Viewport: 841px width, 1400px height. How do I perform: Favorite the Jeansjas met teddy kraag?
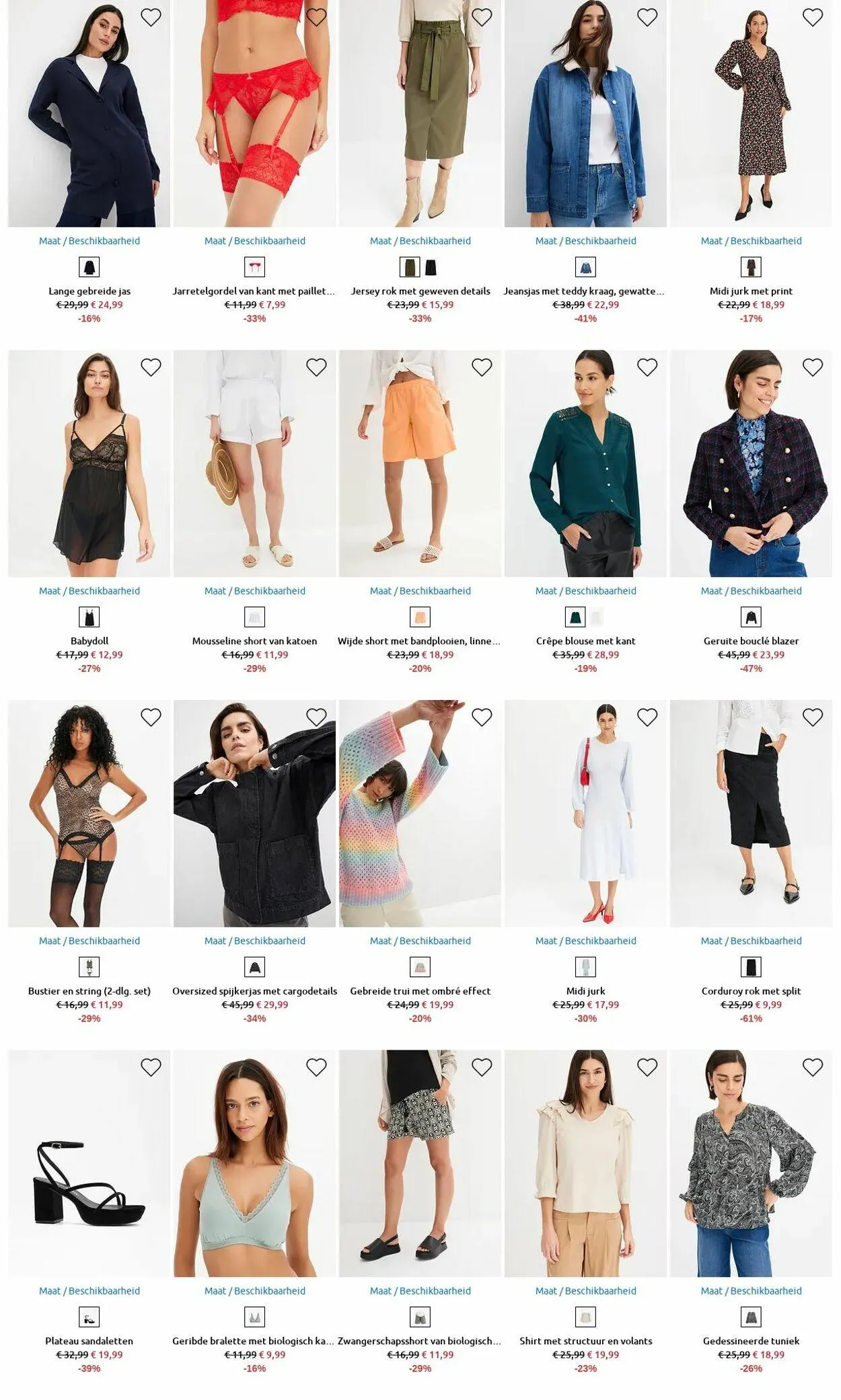tap(647, 17)
